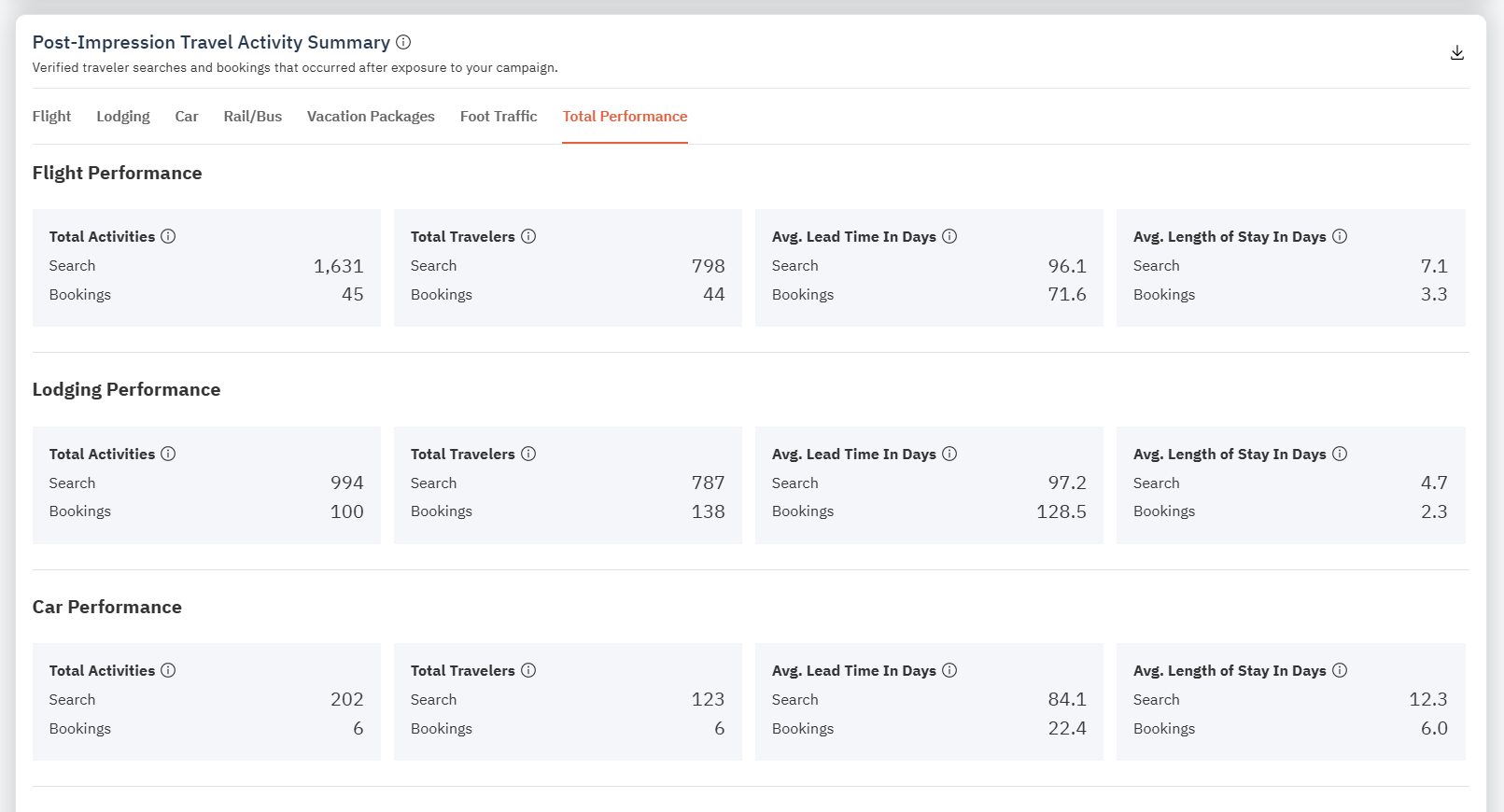The image size is (1504, 812).
Task: Open info icon for Car Total Activities
Action: (168, 670)
